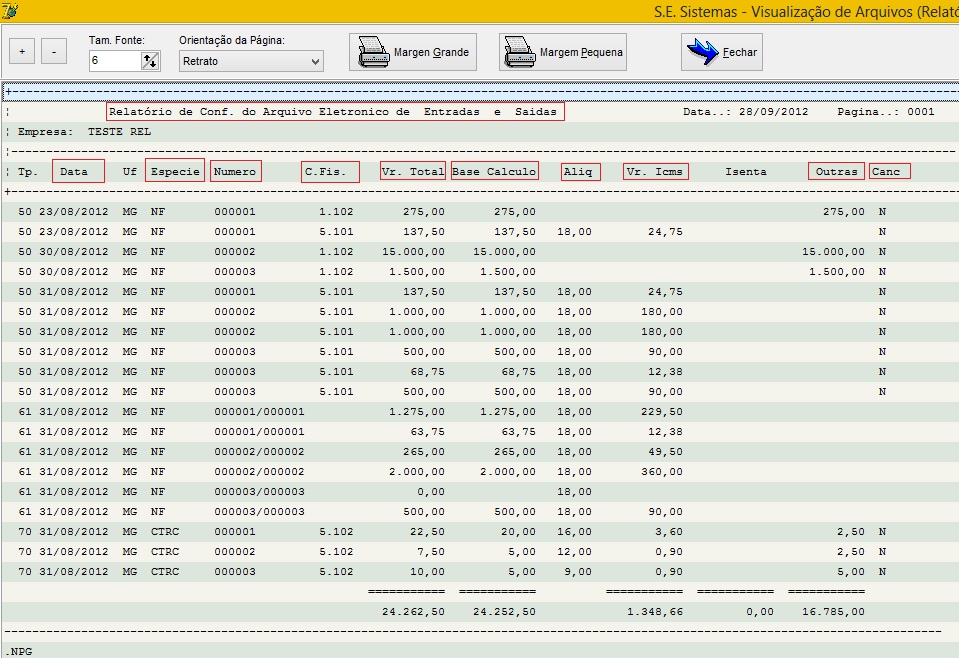Click the 'Aliq' column header
This screenshot has height=658, width=959.
tap(580, 171)
